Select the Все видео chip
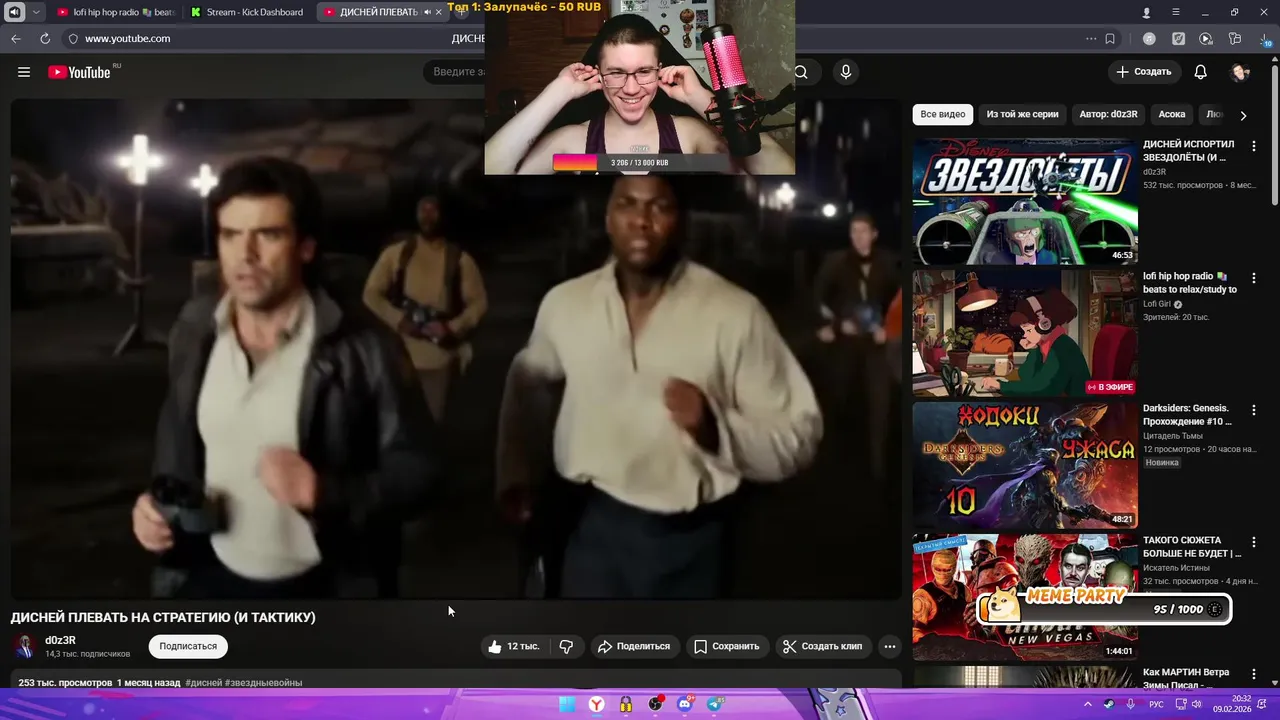 click(x=943, y=115)
